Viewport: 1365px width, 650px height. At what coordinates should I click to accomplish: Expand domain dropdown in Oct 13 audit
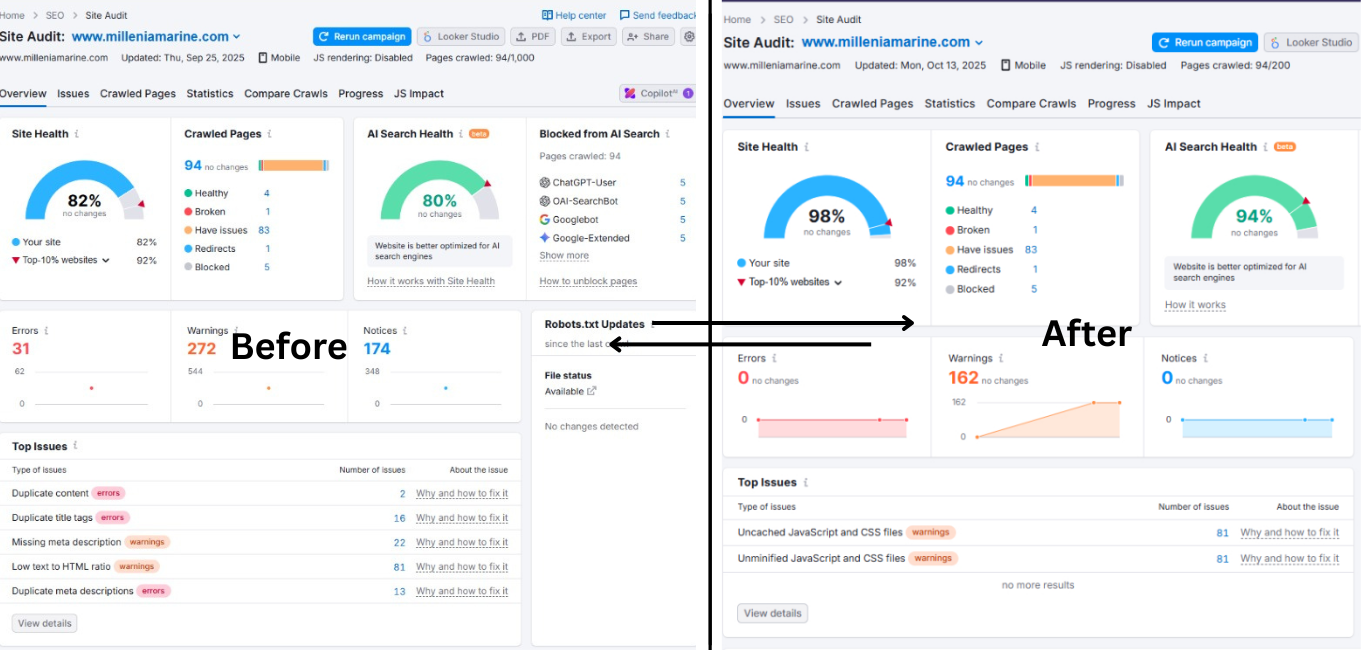tap(979, 43)
